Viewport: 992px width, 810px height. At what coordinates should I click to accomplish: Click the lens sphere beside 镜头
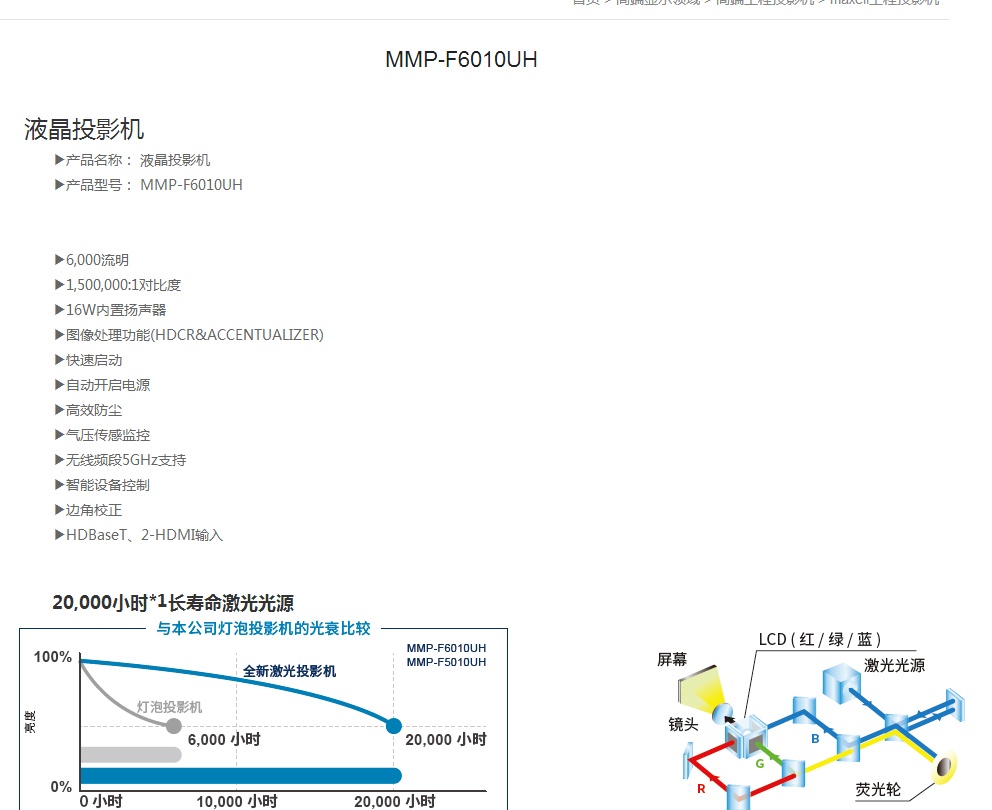pos(723,713)
